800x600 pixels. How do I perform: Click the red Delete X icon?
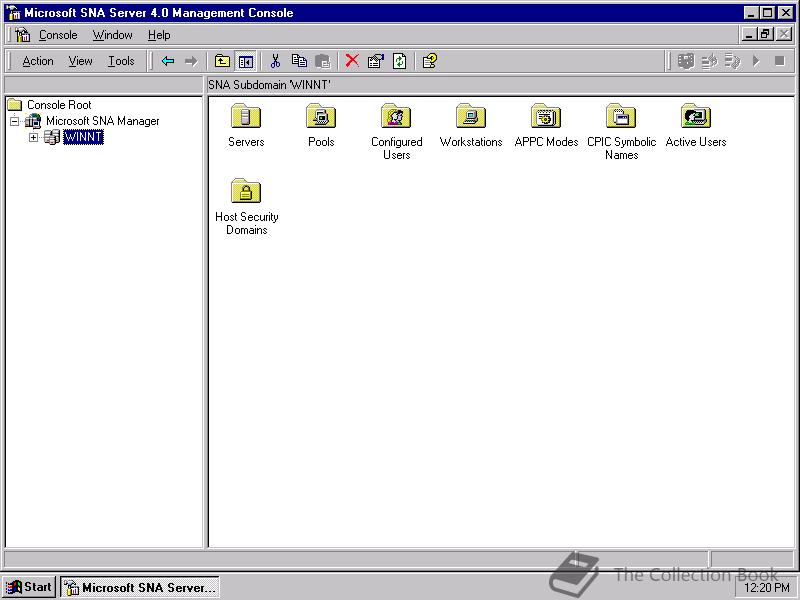point(352,61)
